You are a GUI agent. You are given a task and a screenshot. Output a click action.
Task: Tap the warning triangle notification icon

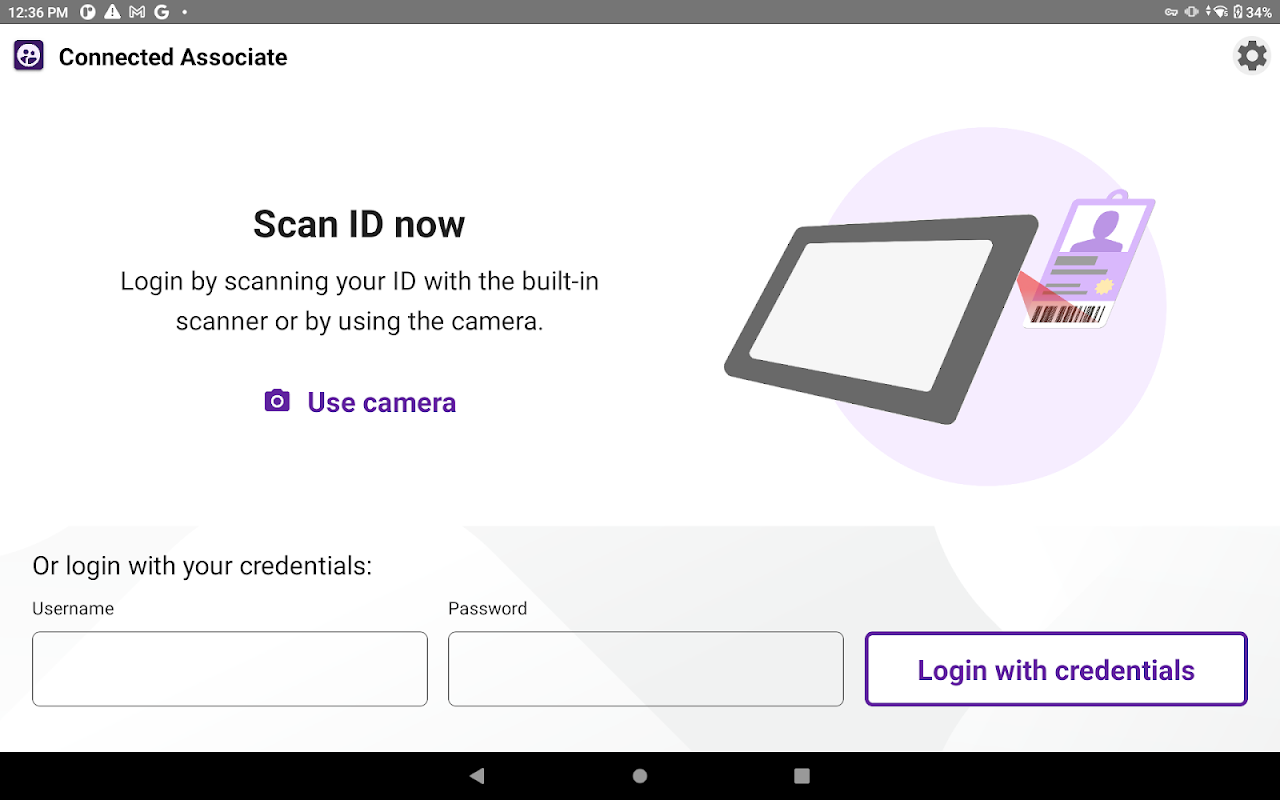pyautogui.click(x=112, y=12)
